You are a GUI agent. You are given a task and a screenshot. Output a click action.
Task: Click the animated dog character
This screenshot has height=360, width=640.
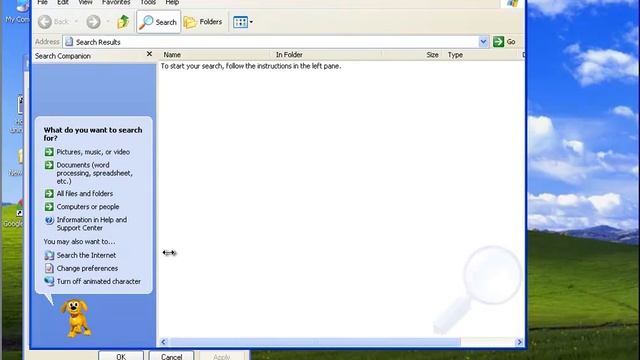(x=76, y=318)
